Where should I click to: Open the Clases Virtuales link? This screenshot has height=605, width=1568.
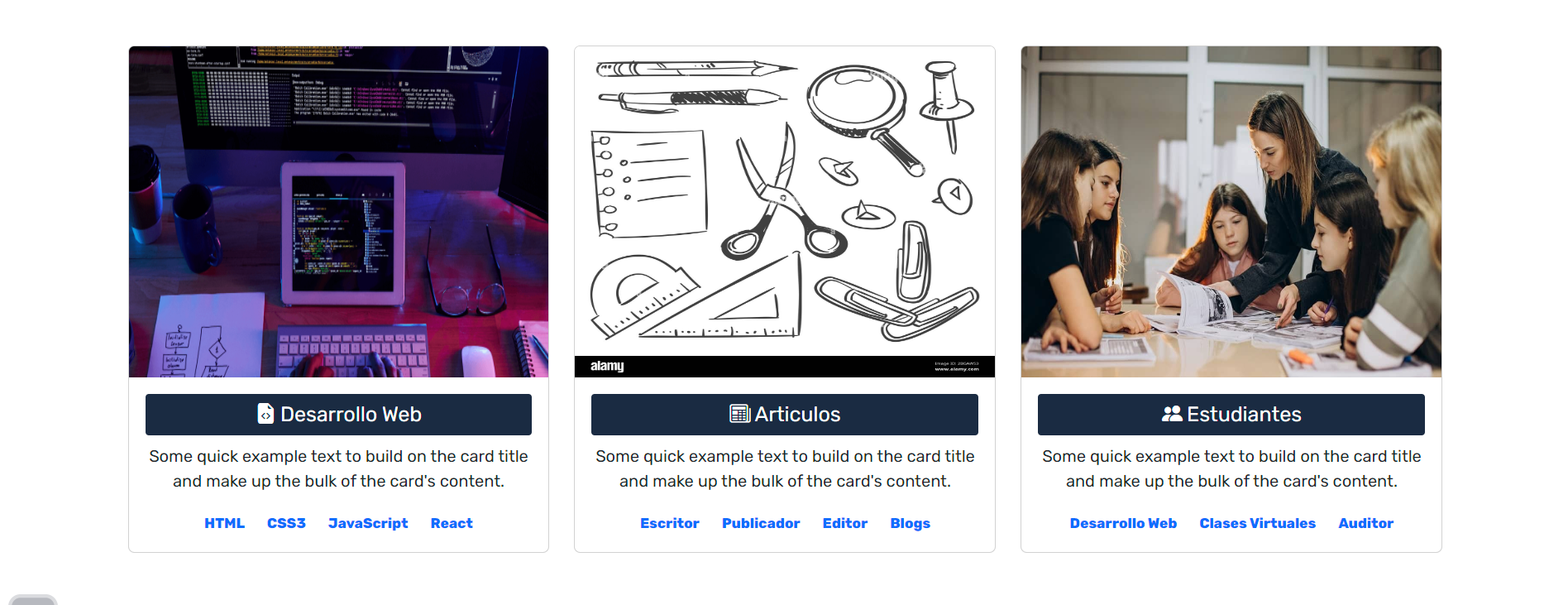(1258, 523)
